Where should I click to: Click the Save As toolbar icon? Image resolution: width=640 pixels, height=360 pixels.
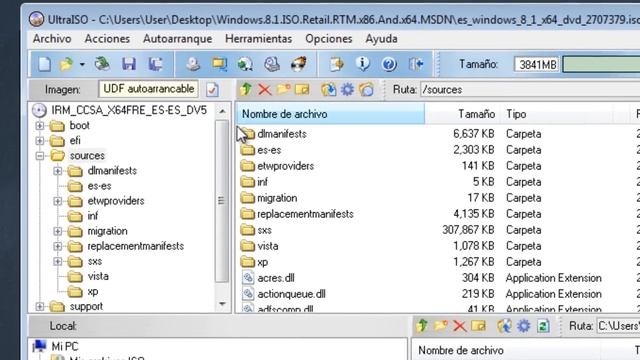(156, 64)
